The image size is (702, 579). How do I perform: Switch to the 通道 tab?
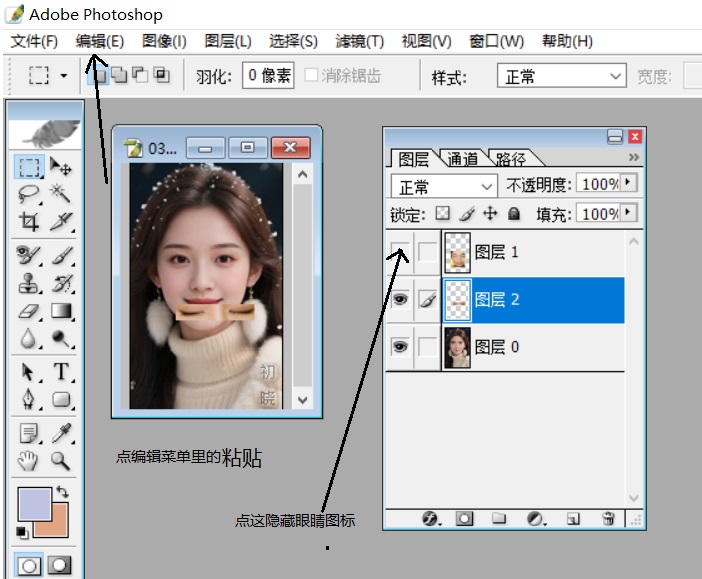pos(461,158)
